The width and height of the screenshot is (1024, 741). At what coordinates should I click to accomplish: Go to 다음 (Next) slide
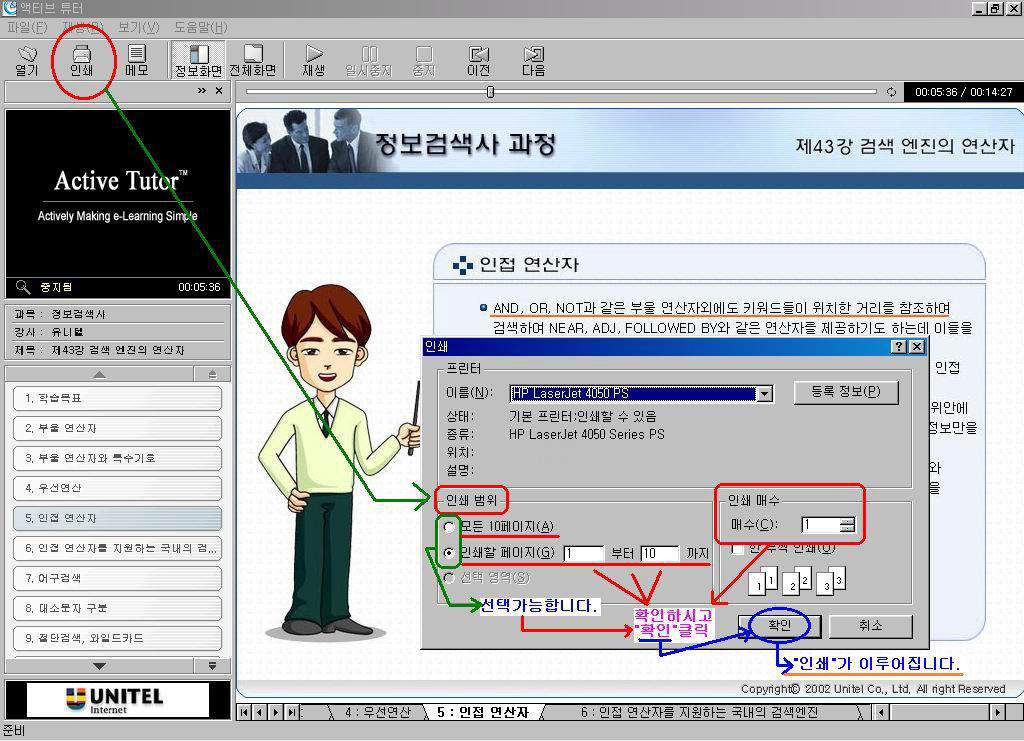pos(534,60)
